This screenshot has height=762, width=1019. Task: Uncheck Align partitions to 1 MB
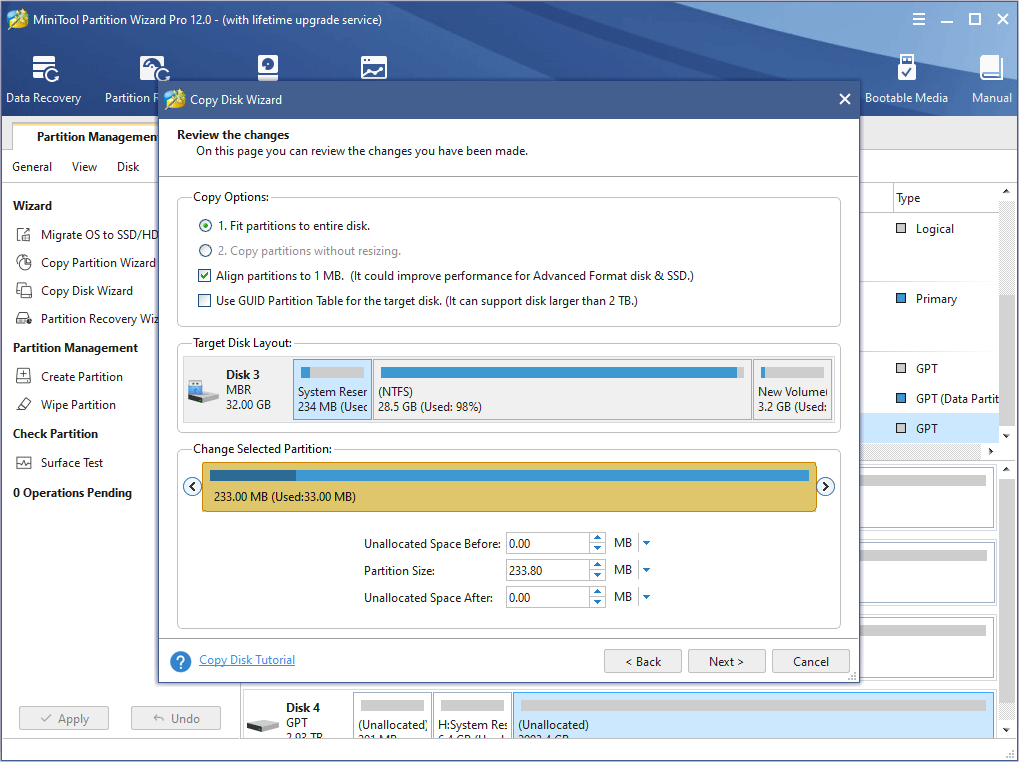tap(205, 275)
